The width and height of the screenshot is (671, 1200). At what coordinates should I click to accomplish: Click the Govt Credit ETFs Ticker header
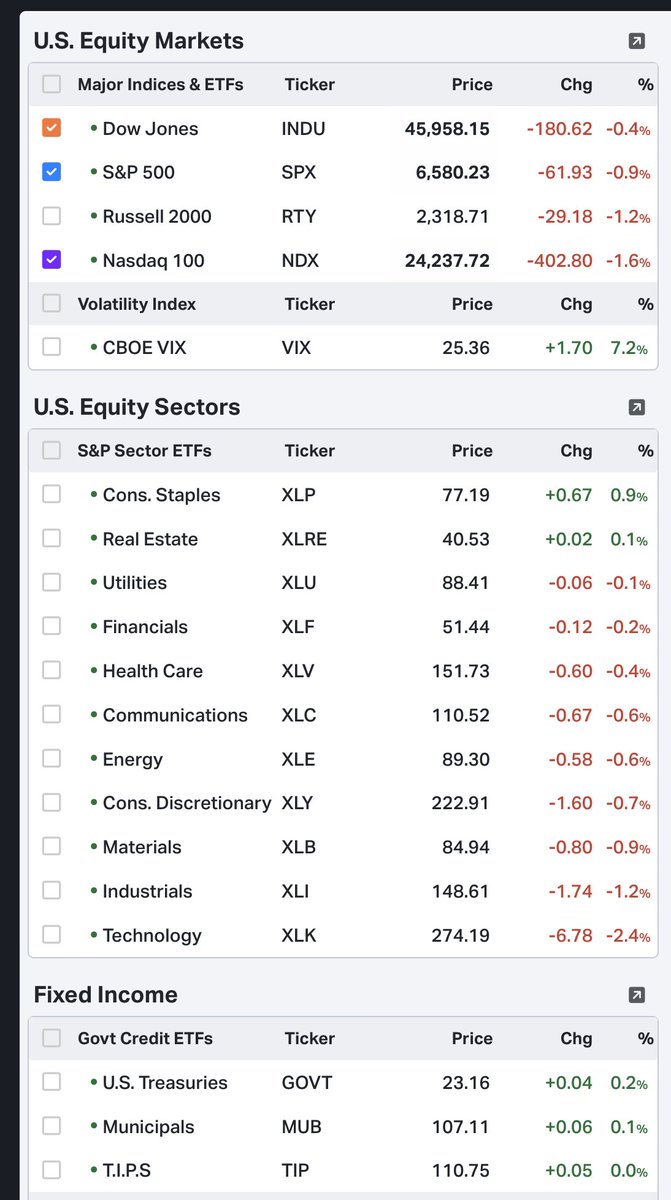[309, 1038]
